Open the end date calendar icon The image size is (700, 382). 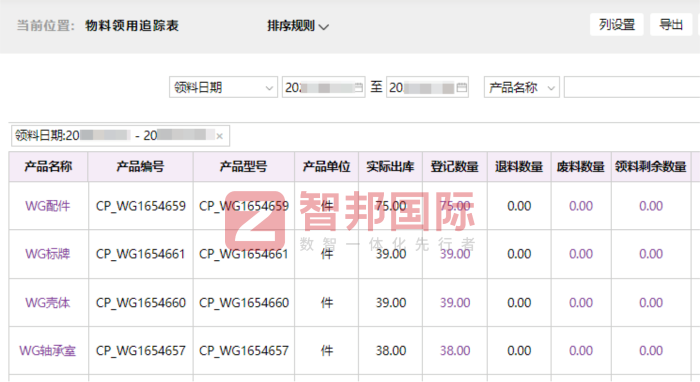pyautogui.click(x=462, y=87)
